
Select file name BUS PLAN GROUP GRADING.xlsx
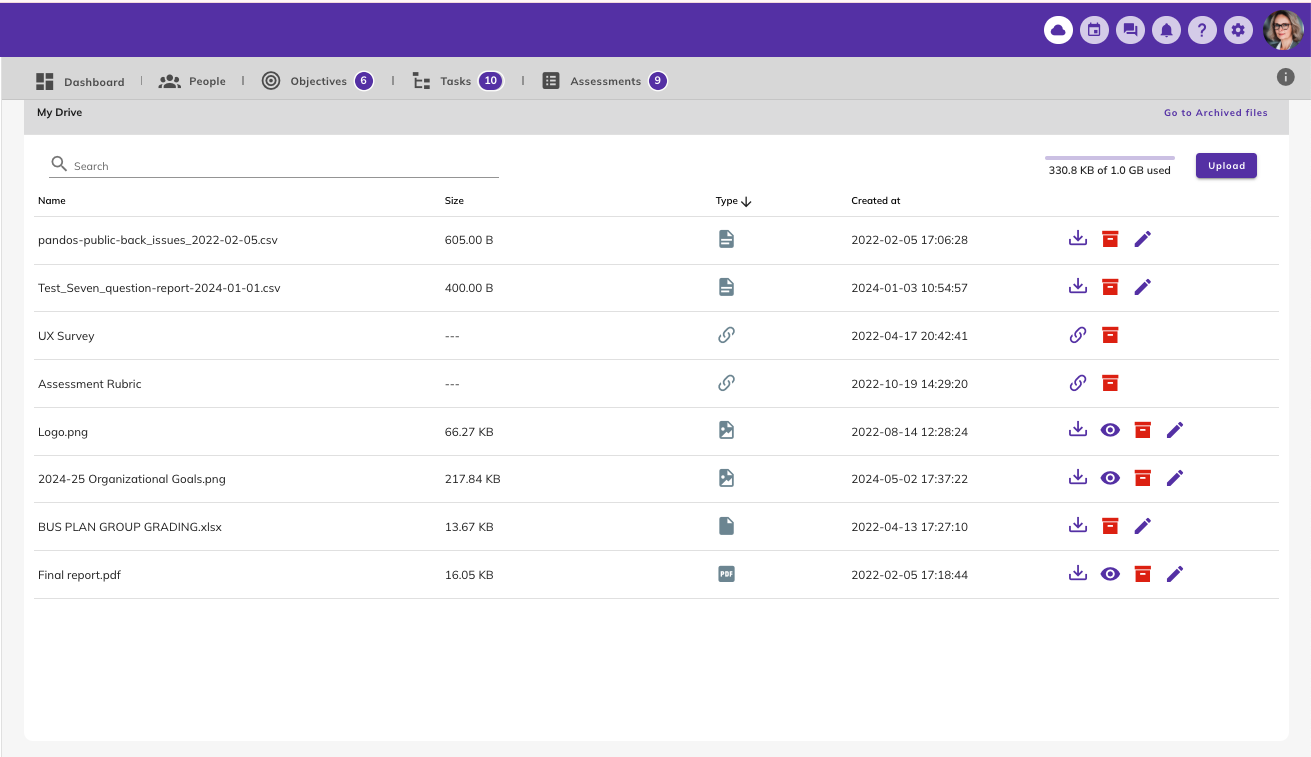130,527
